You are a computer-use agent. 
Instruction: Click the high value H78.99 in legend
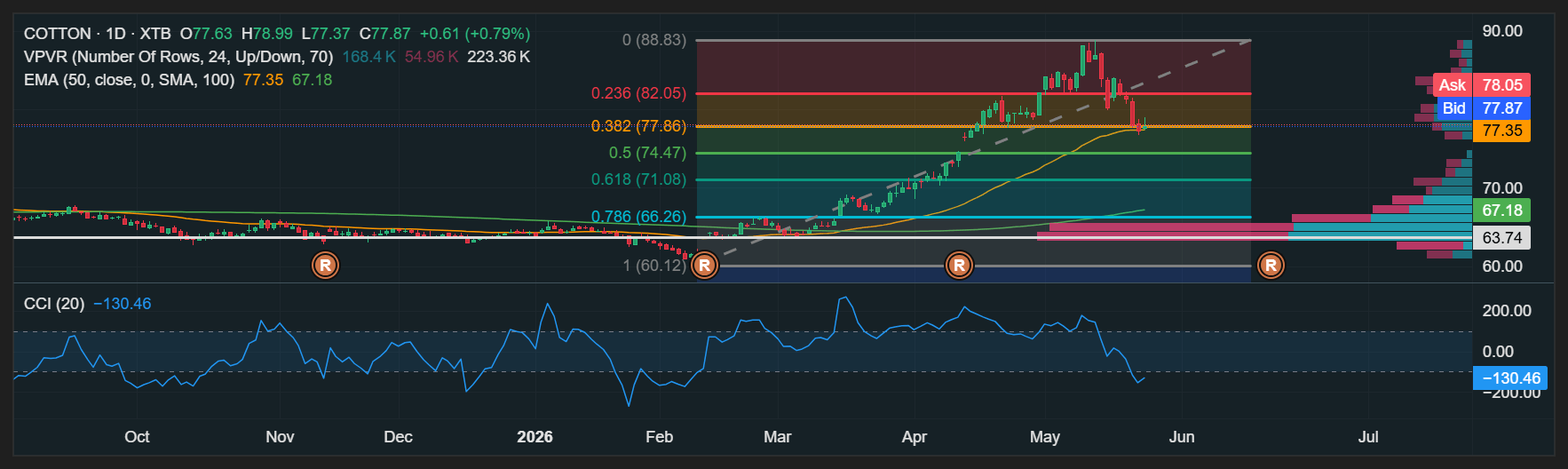pos(266,34)
